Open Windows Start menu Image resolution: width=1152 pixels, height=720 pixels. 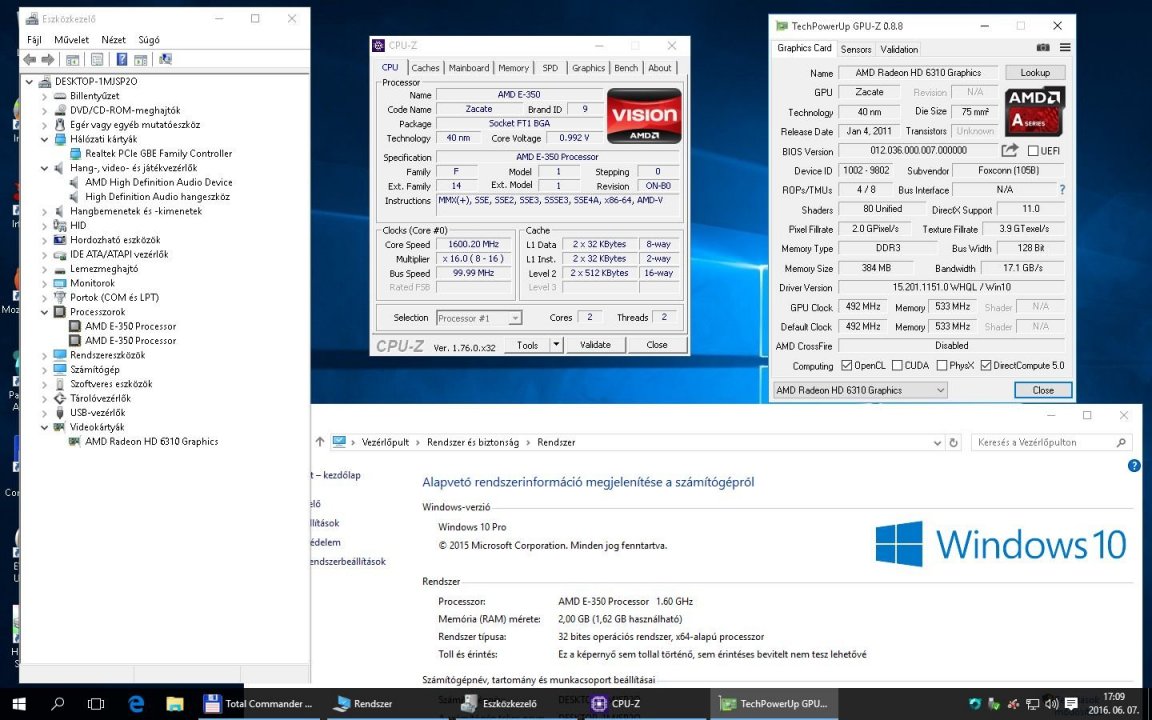coord(19,704)
